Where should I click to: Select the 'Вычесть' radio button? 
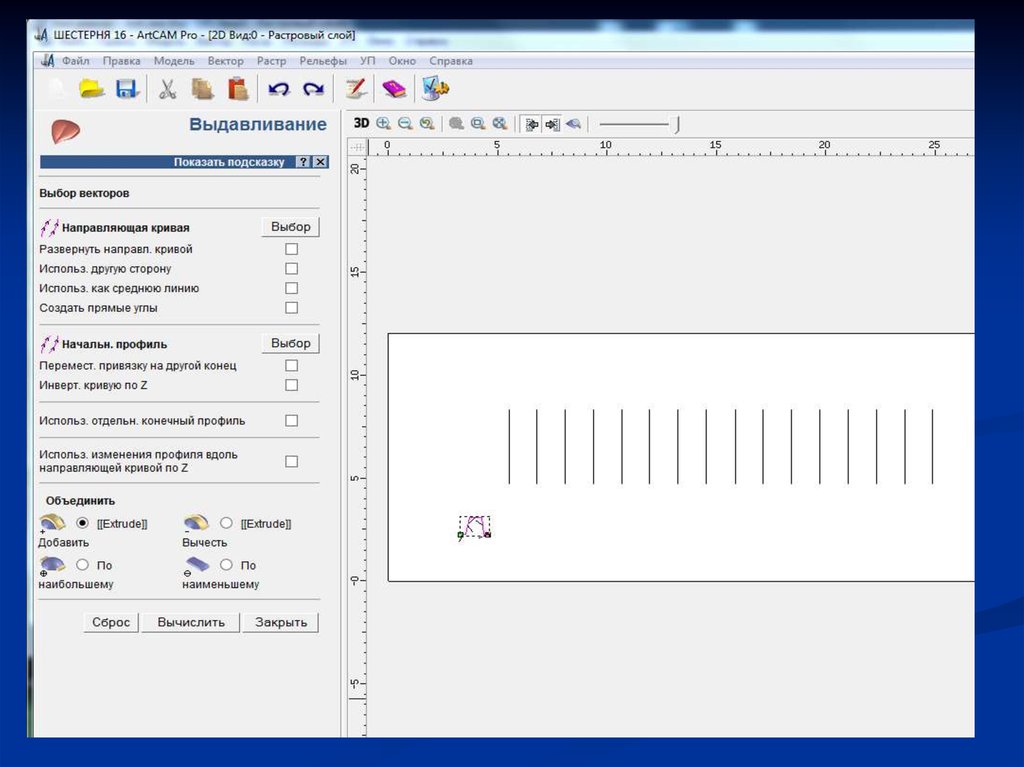click(226, 523)
